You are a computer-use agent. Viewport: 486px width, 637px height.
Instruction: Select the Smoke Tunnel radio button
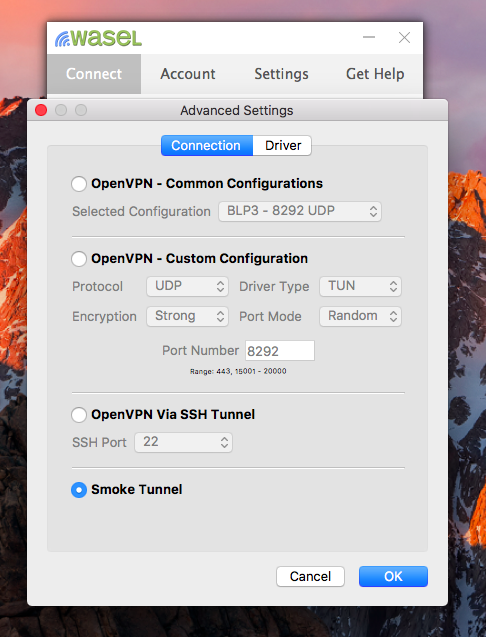79,490
